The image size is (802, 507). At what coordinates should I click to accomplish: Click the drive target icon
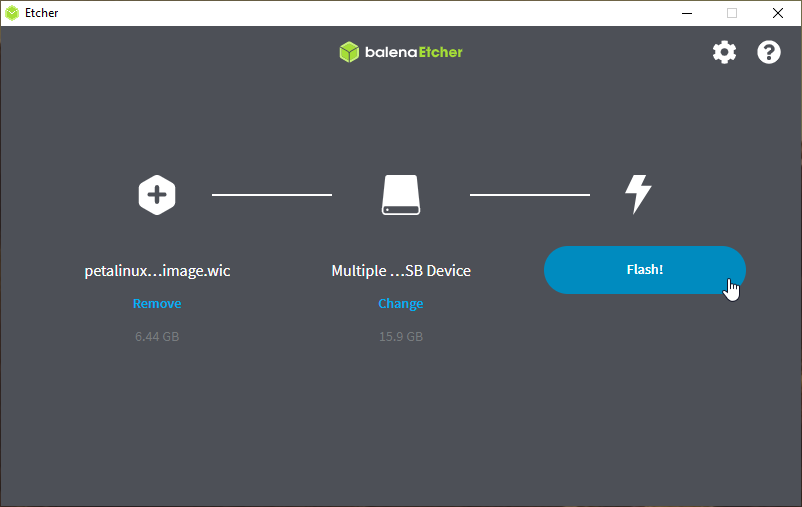click(401, 195)
